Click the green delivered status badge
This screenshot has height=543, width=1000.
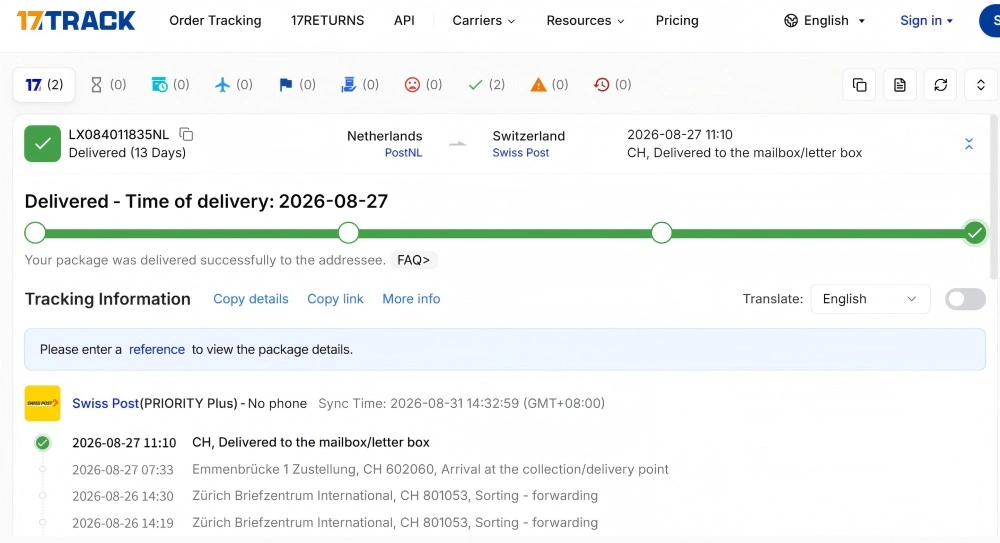tap(43, 144)
